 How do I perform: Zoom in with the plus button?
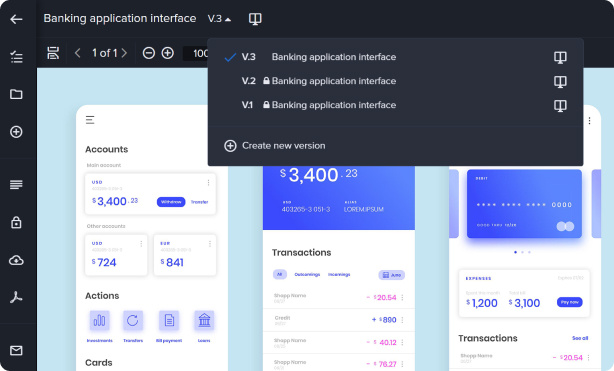[x=168, y=53]
